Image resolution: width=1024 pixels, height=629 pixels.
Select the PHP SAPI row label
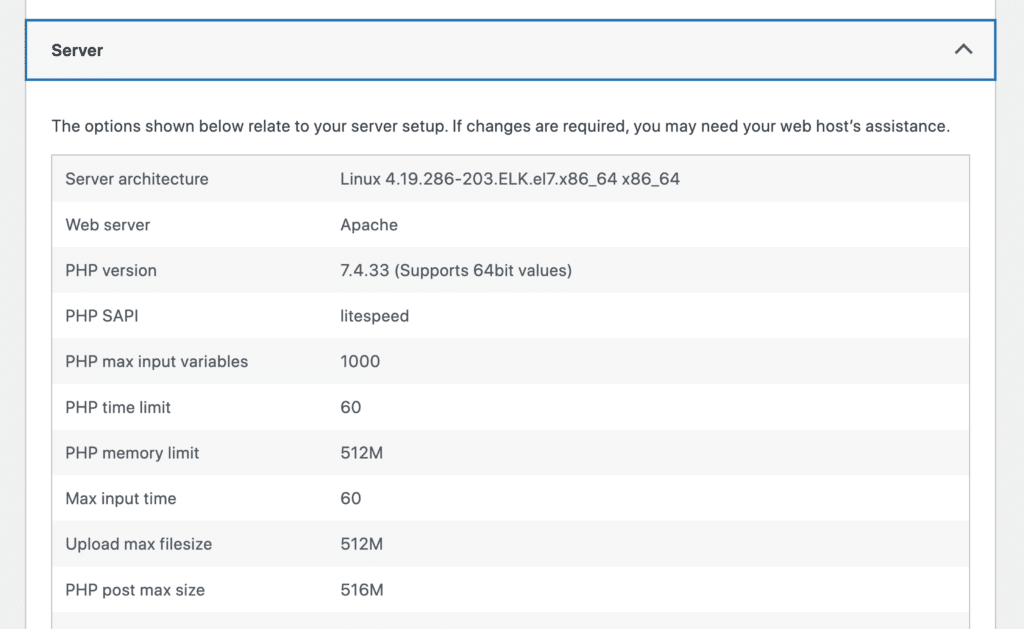click(x=102, y=316)
